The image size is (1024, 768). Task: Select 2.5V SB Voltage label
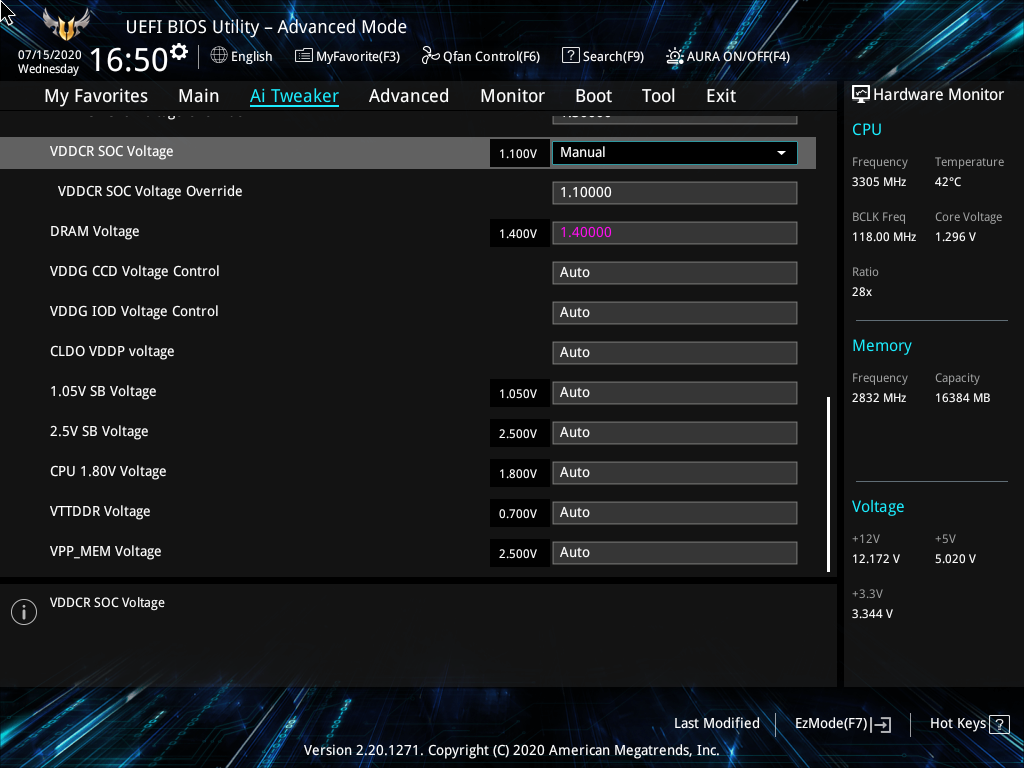pyautogui.click(x=99, y=431)
